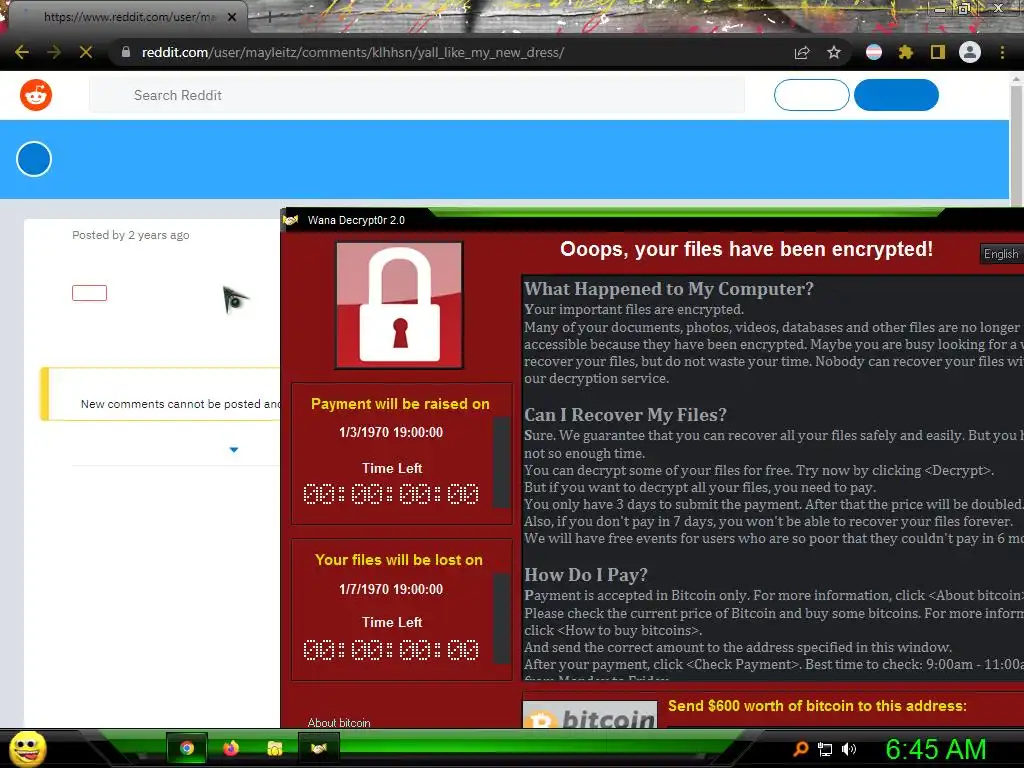Open a new browser tab
Image resolution: width=1024 pixels, height=768 pixels.
point(269,18)
